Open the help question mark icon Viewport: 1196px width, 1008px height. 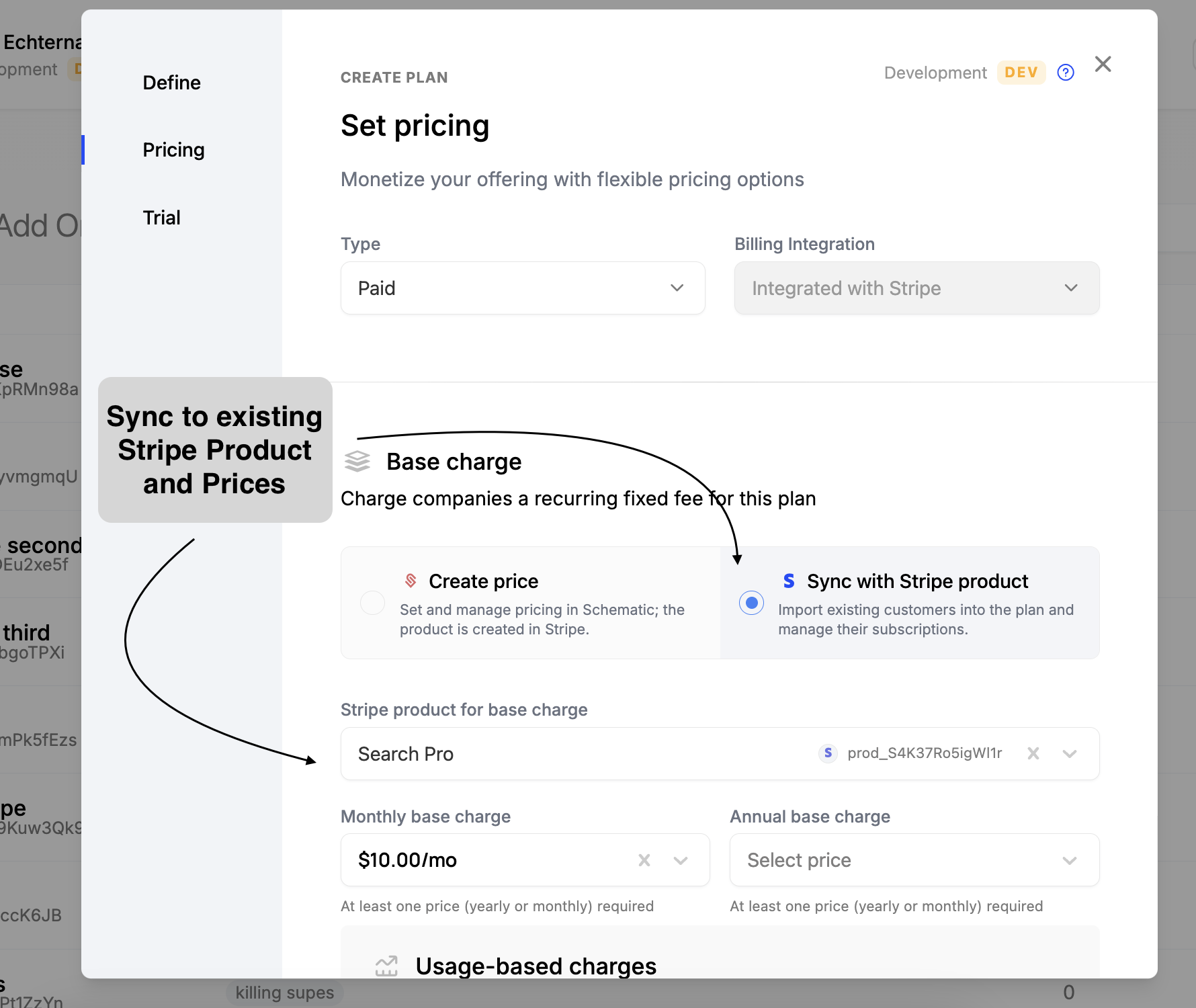click(1066, 73)
